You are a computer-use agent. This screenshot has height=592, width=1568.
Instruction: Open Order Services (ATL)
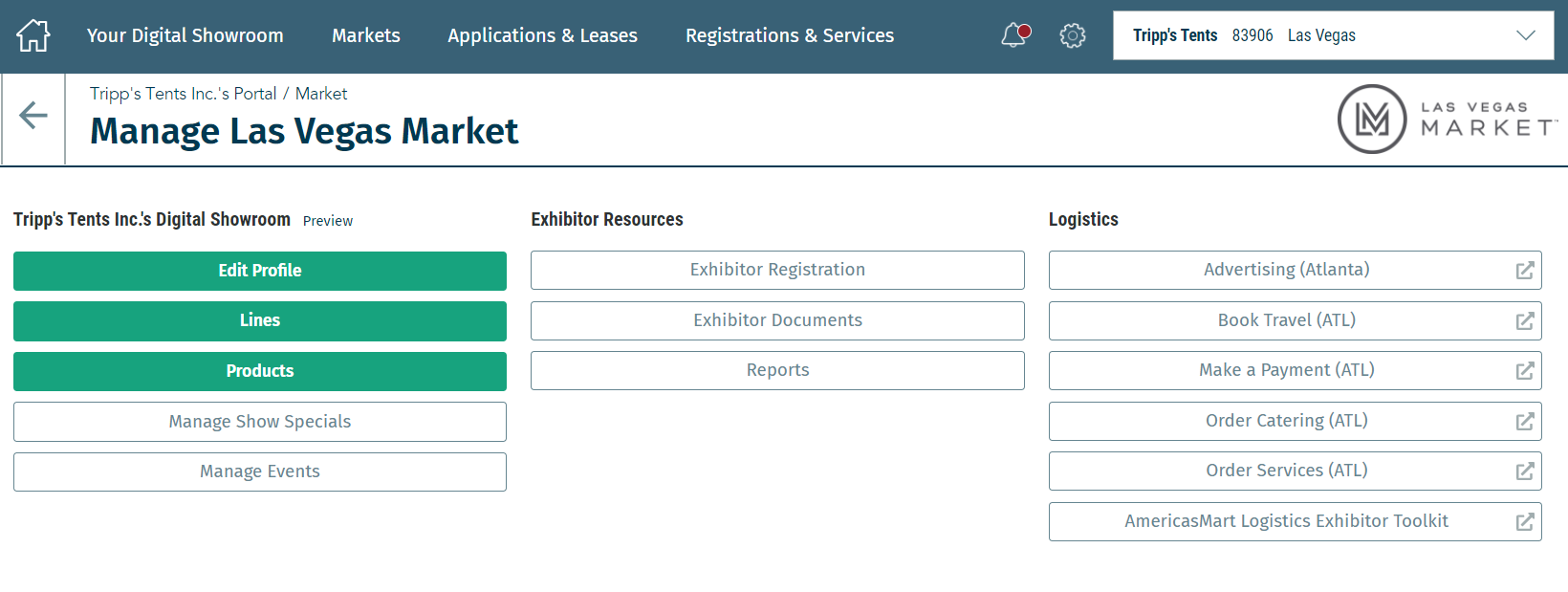click(1295, 471)
